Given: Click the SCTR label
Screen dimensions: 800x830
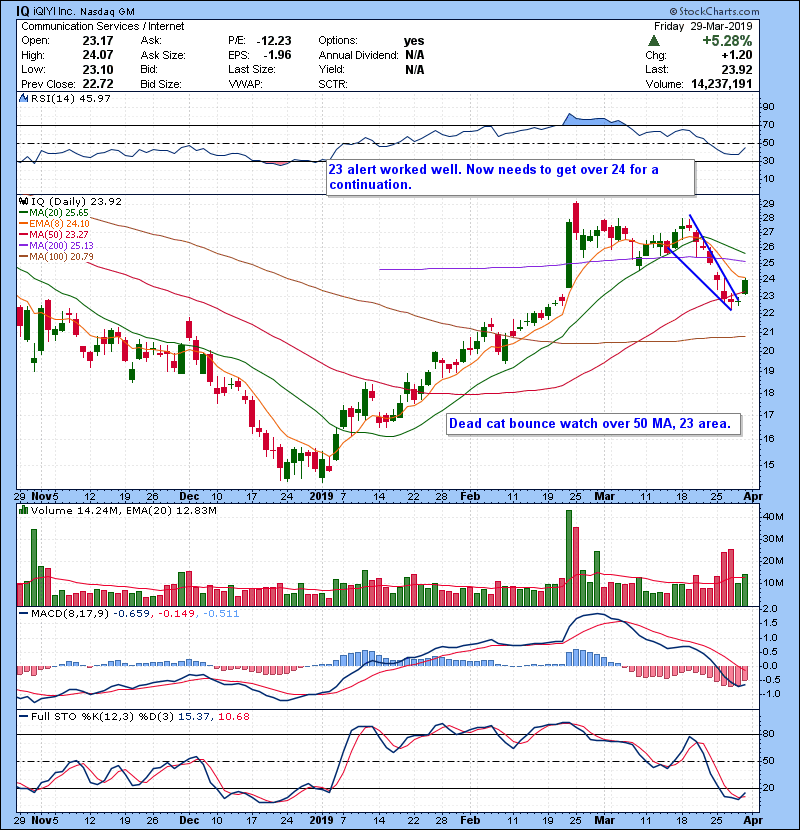Looking at the screenshot, I should 333,84.
